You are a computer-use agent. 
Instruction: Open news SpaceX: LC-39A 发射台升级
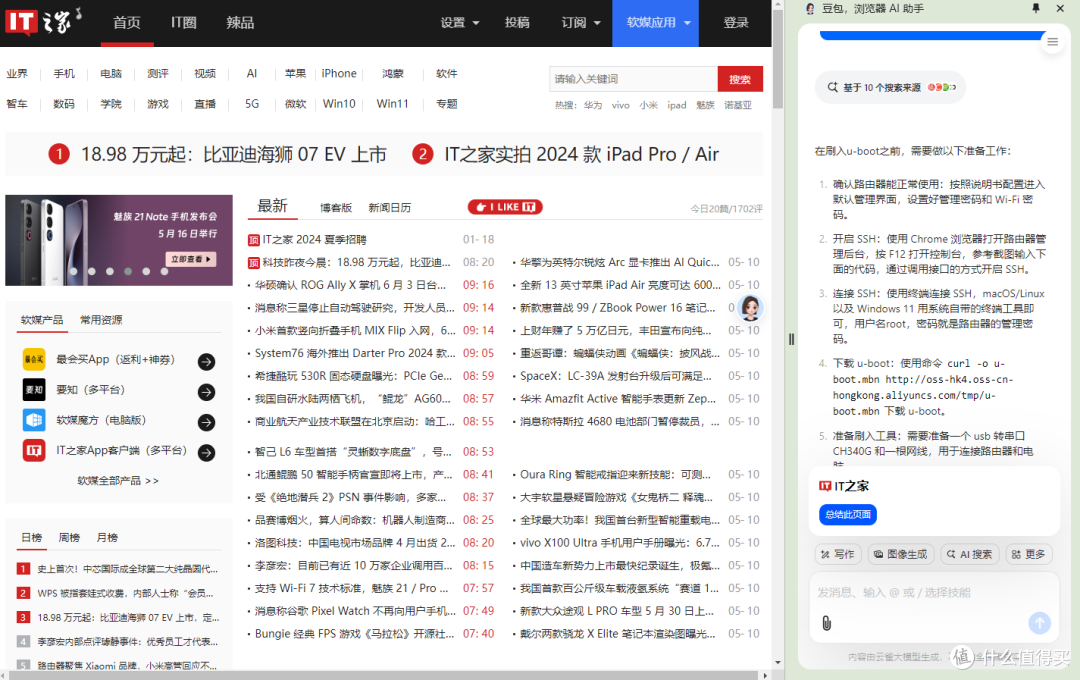(x=616, y=376)
